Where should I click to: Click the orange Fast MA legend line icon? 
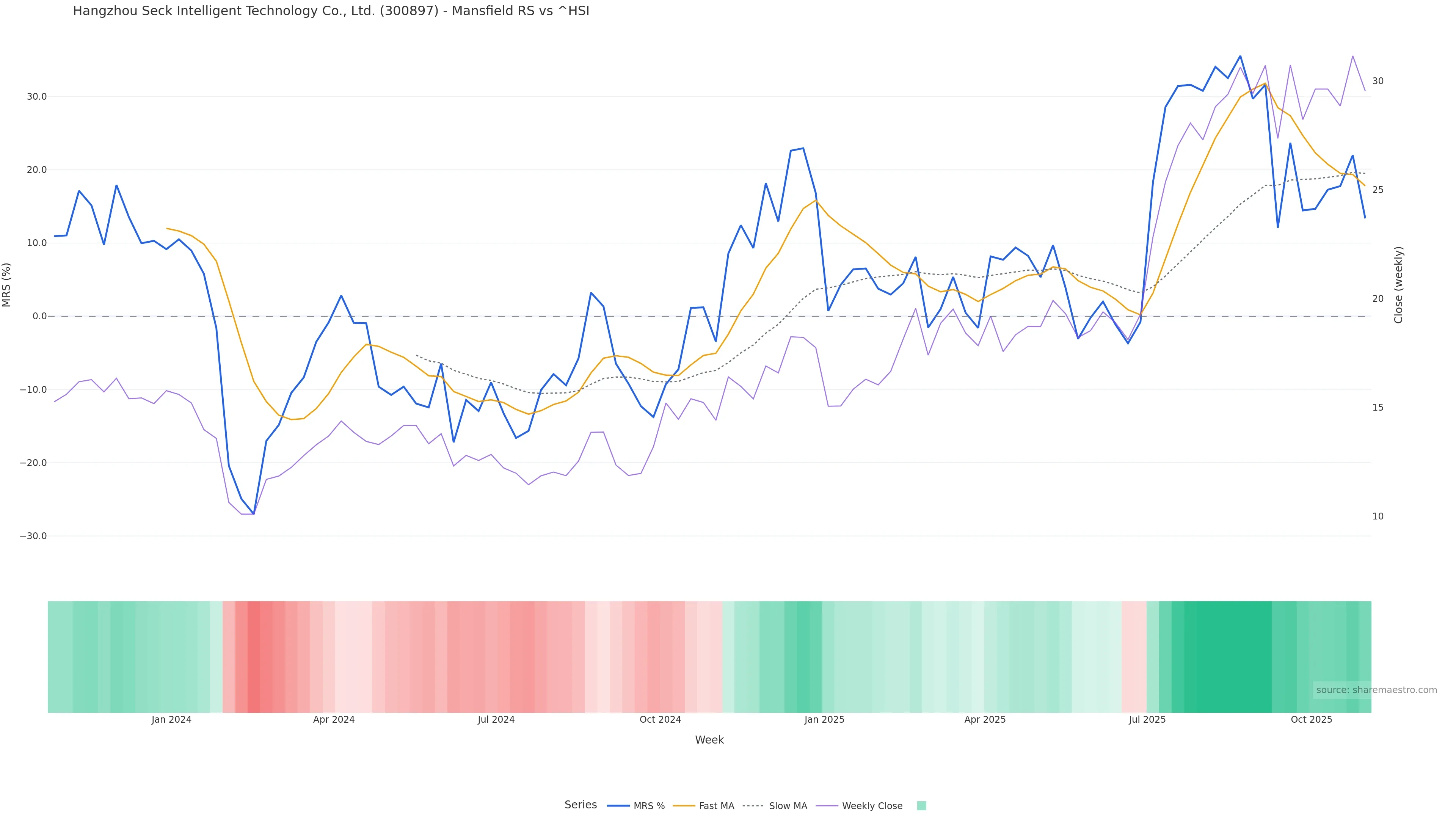(684, 806)
